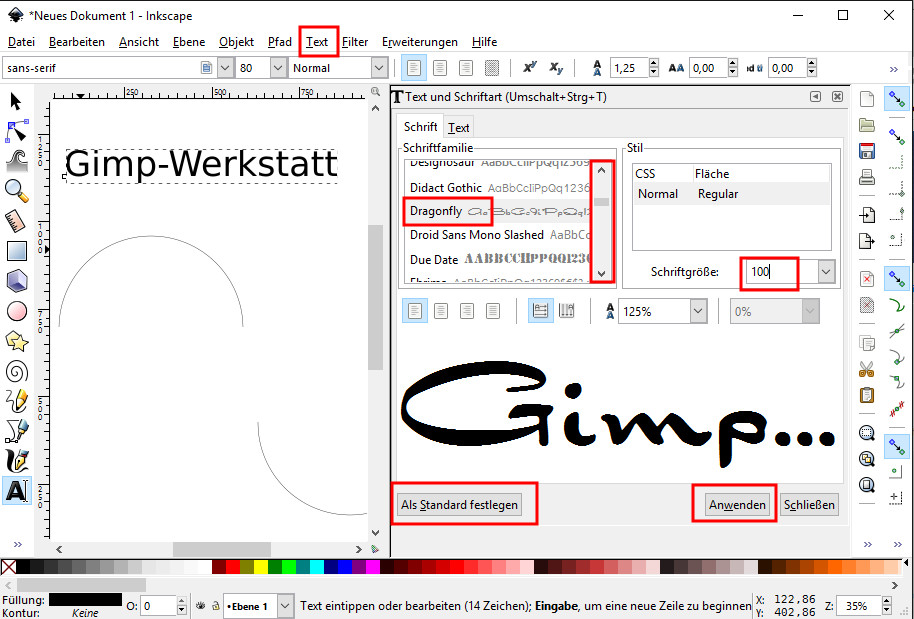Click the export icon
Viewport: 914px width, 619px height.
click(867, 241)
